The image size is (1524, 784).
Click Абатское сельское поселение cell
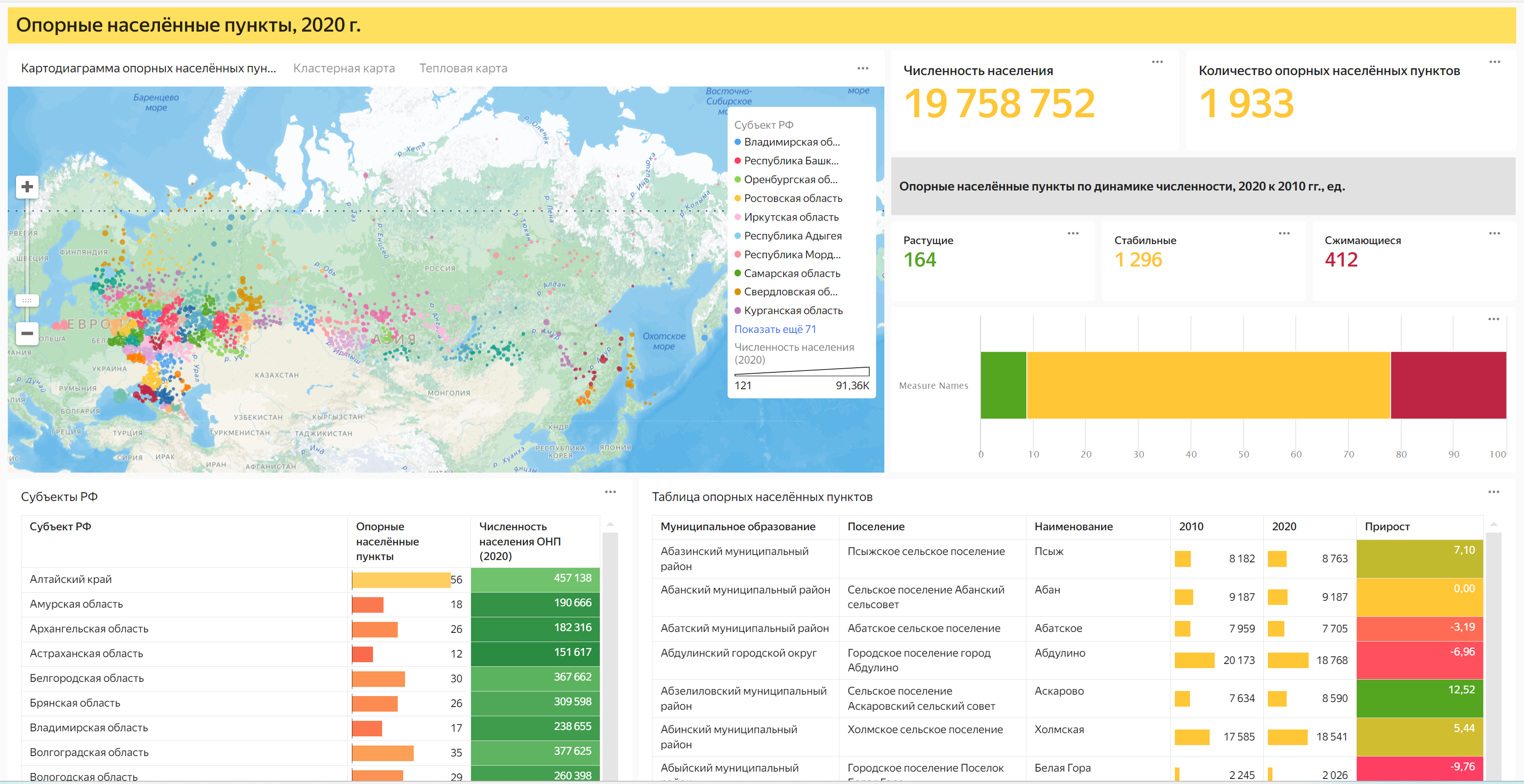[x=932, y=629]
